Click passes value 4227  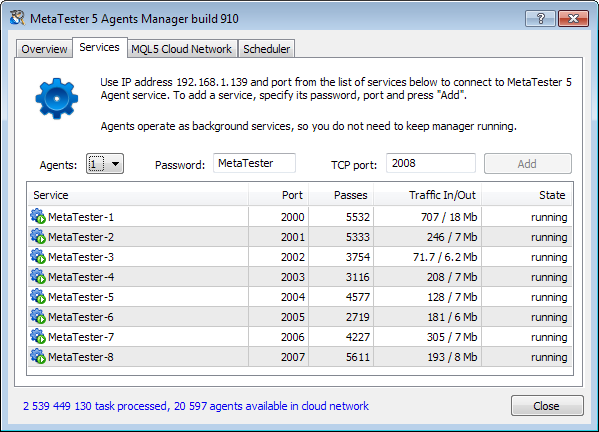pyautogui.click(x=358, y=337)
